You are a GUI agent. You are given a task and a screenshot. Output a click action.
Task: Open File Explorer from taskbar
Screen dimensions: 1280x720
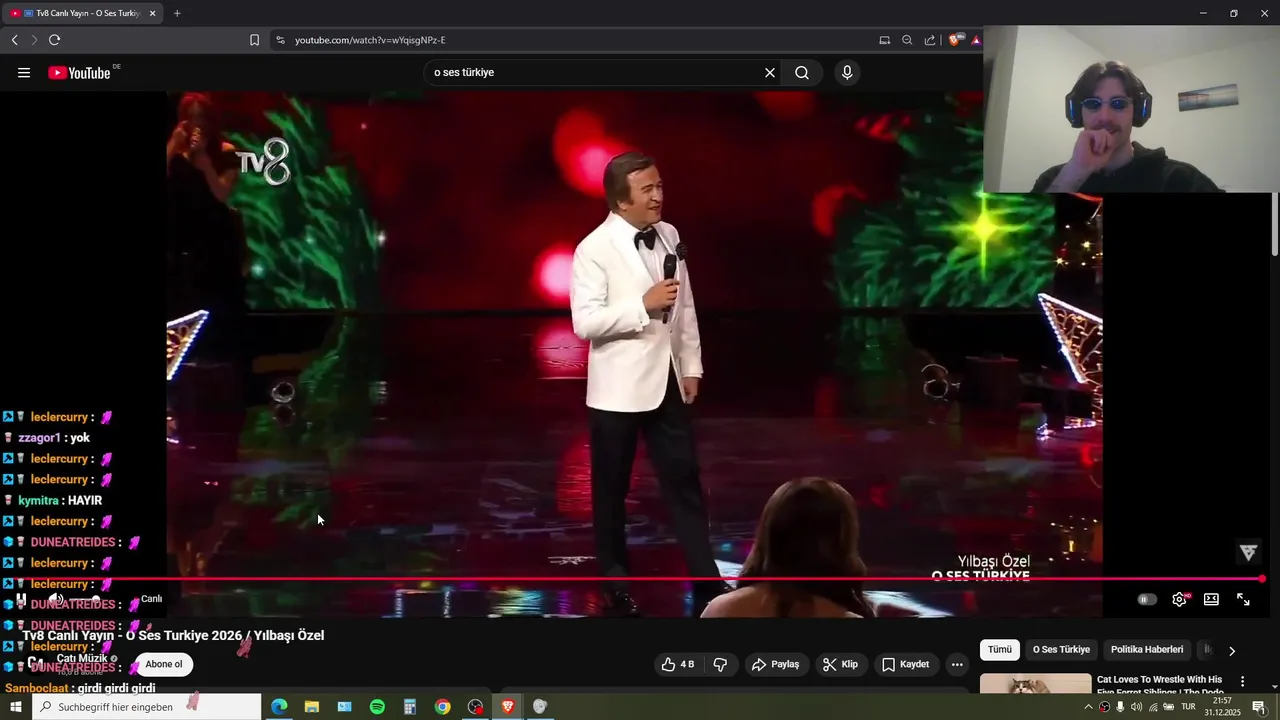(312, 707)
